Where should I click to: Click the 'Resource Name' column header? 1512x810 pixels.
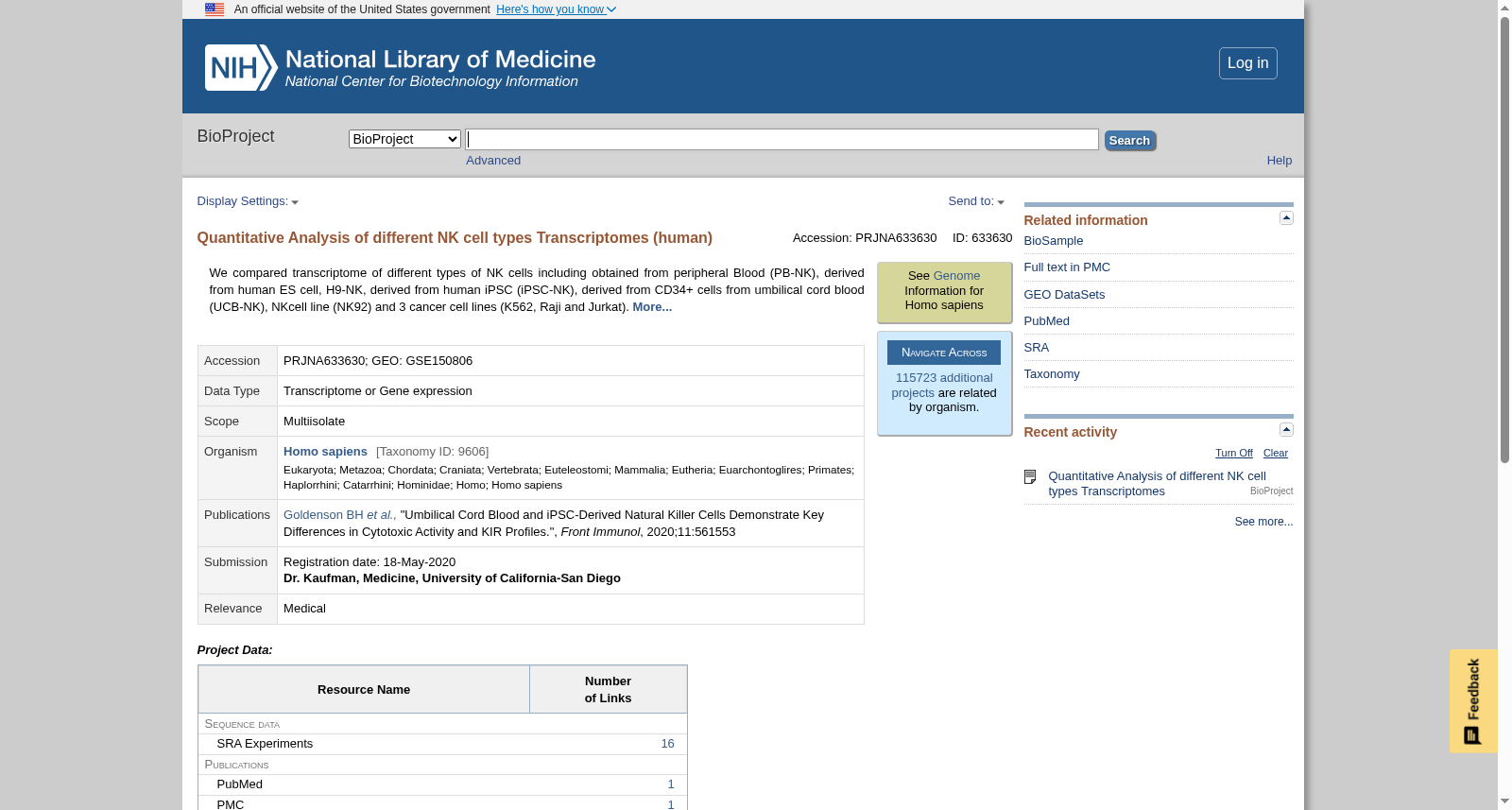pos(364,690)
